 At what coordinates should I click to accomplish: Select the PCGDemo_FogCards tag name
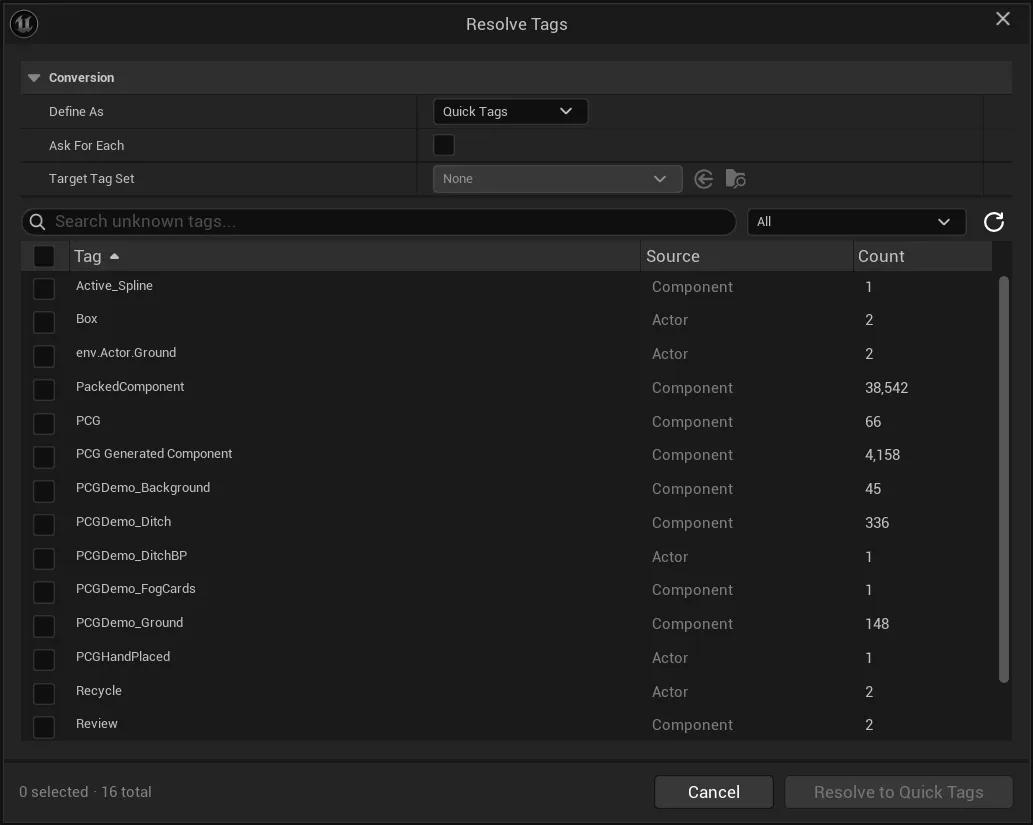[136, 589]
